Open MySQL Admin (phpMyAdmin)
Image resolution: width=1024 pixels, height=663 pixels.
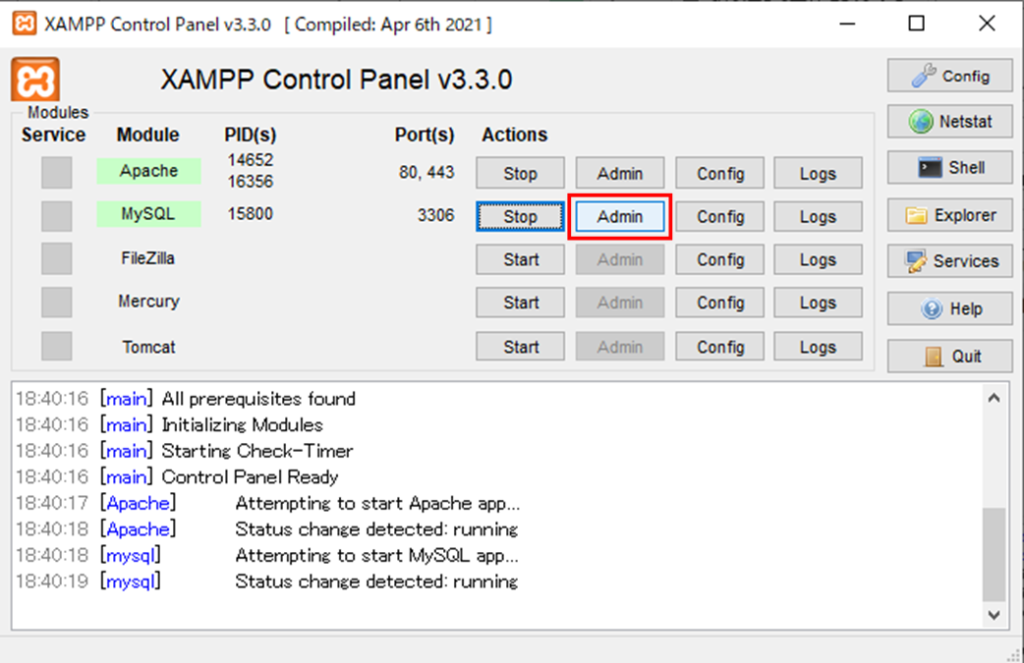(620, 216)
